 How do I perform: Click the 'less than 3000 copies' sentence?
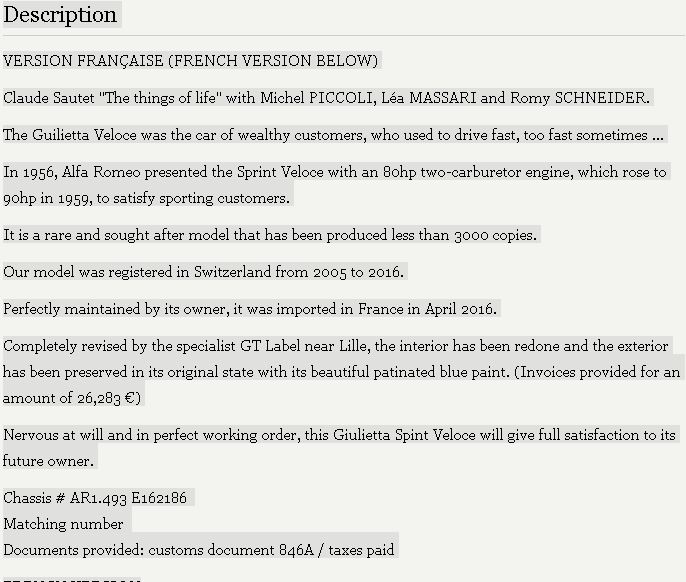click(270, 235)
